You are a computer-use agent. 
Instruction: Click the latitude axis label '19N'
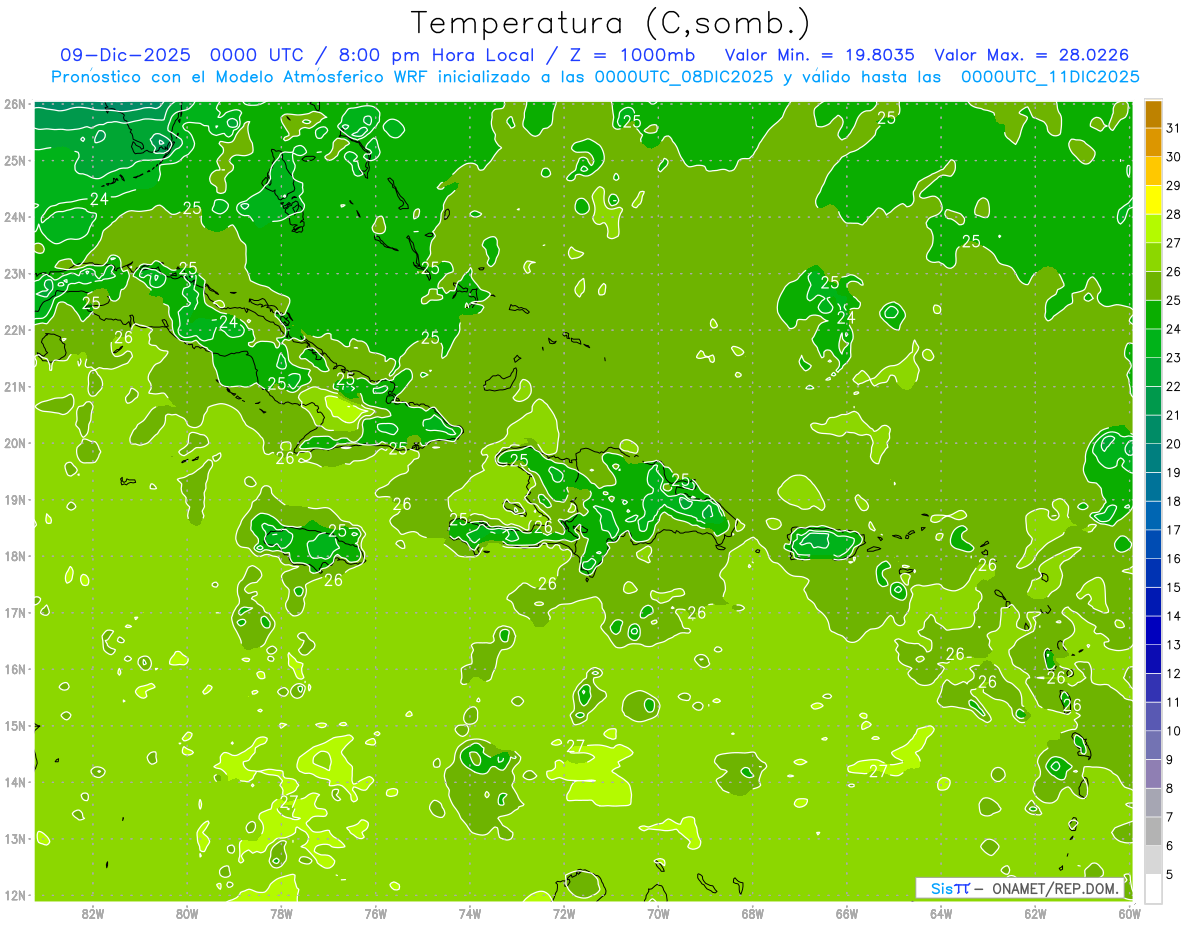click(15, 500)
